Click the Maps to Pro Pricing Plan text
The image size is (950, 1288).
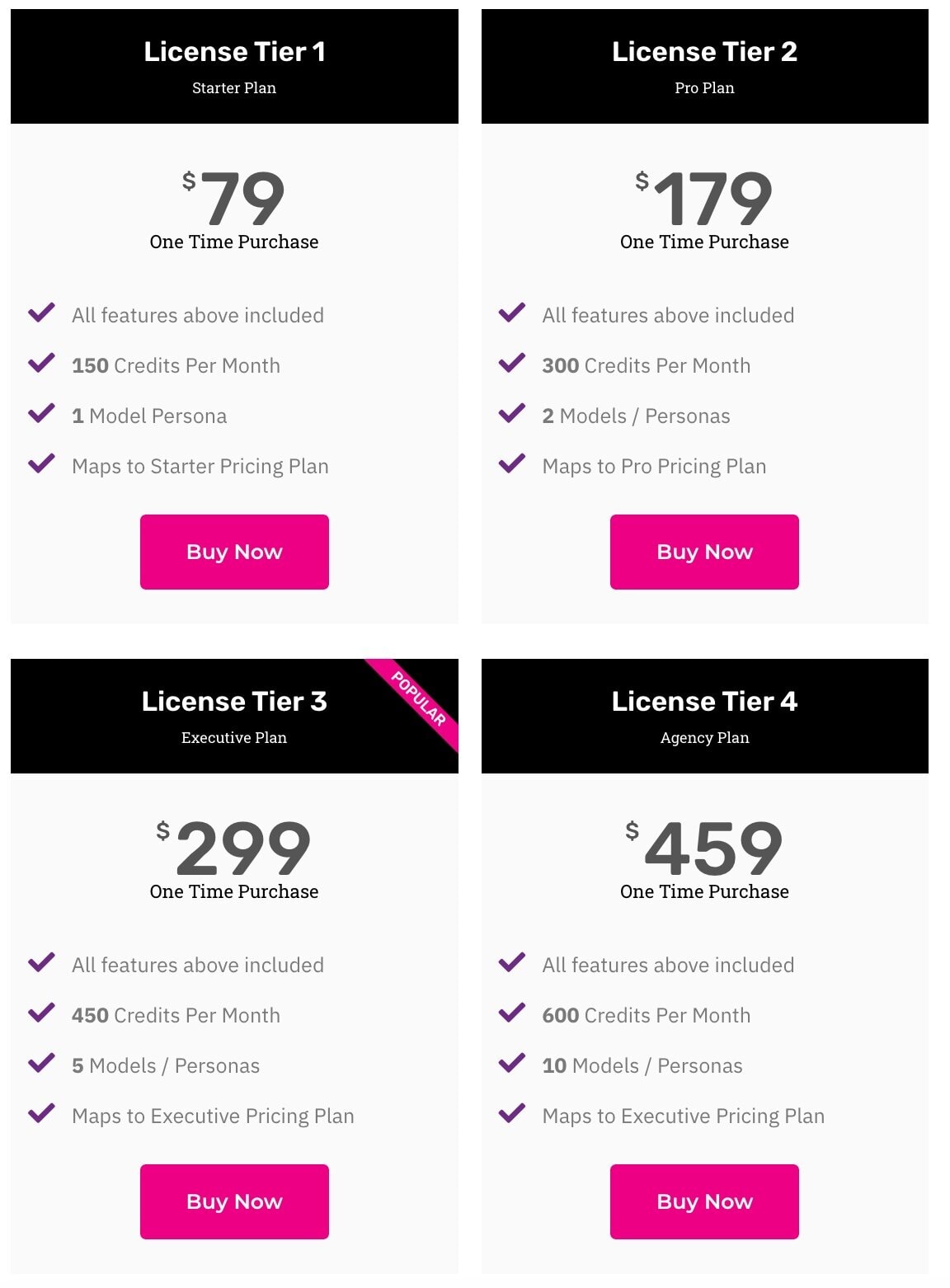pos(654,467)
